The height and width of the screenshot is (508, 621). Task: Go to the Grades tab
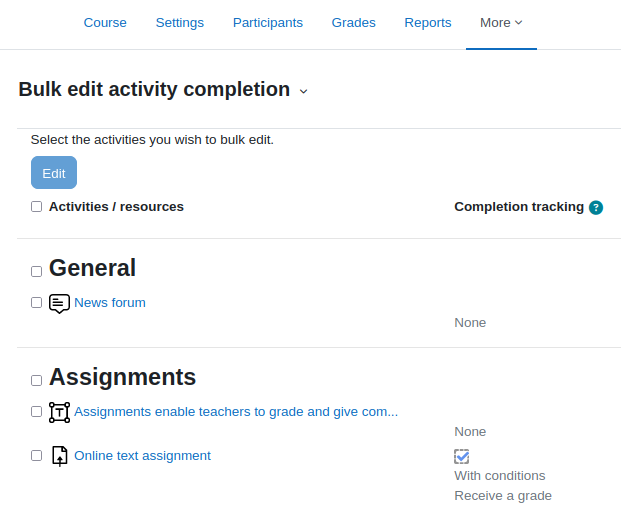pos(353,23)
